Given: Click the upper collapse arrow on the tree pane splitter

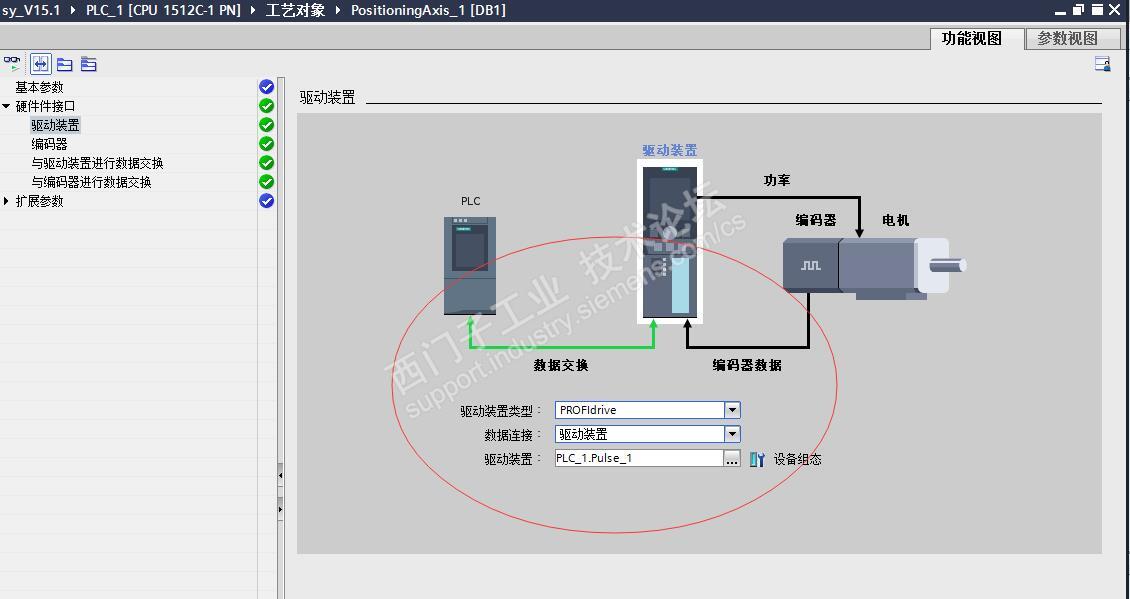Looking at the screenshot, I should [x=280, y=476].
